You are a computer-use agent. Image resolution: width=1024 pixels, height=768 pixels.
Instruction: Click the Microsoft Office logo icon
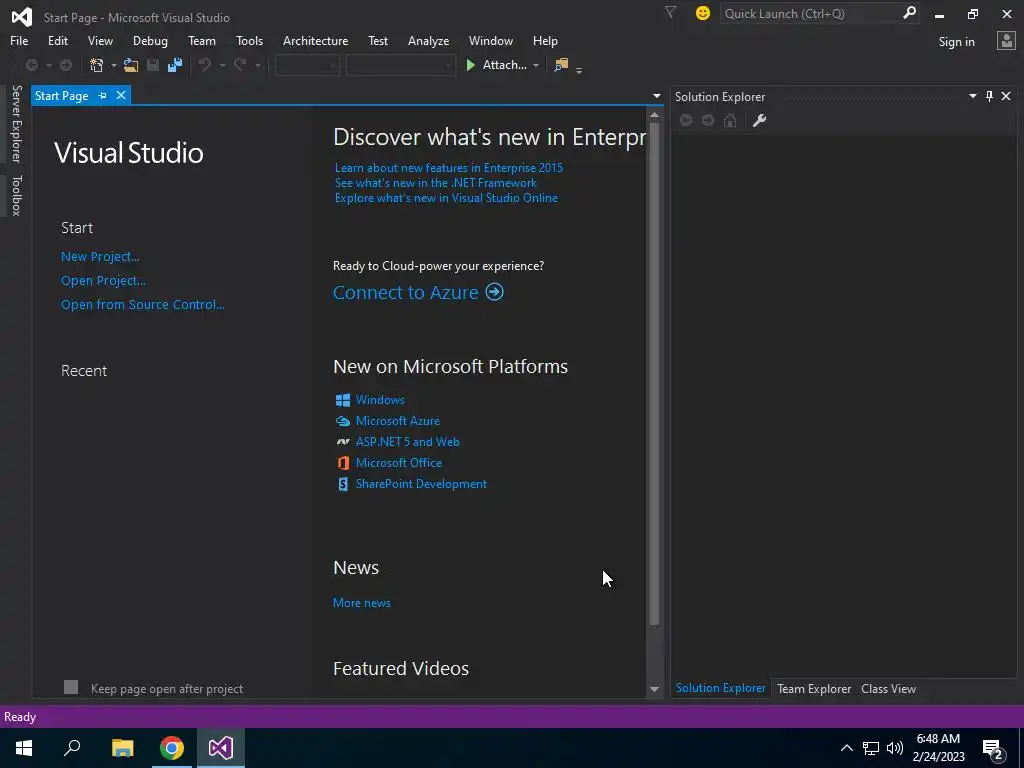(x=343, y=463)
